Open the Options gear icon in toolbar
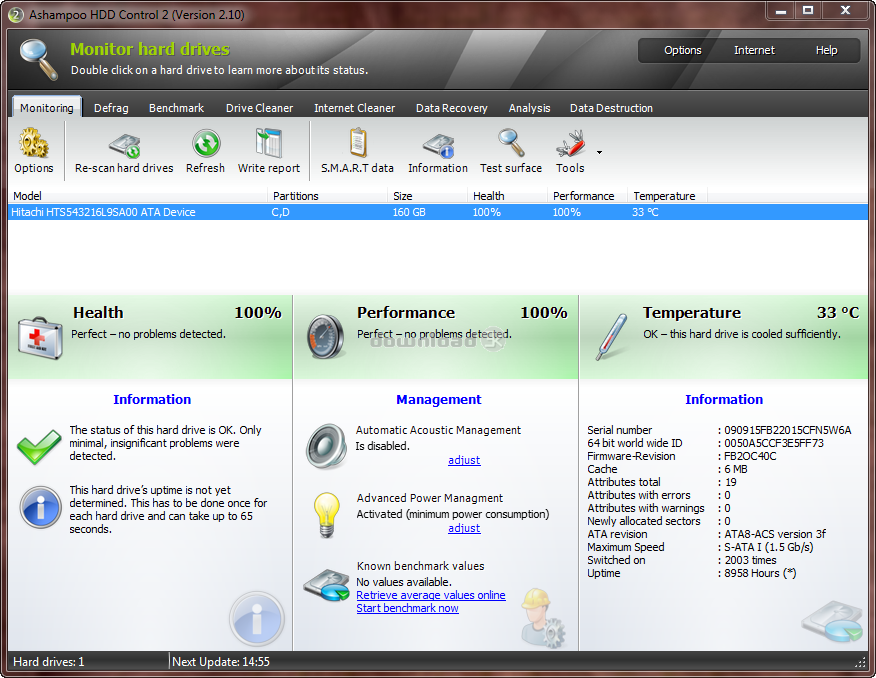Screen dimensions: 876x678 34,142
